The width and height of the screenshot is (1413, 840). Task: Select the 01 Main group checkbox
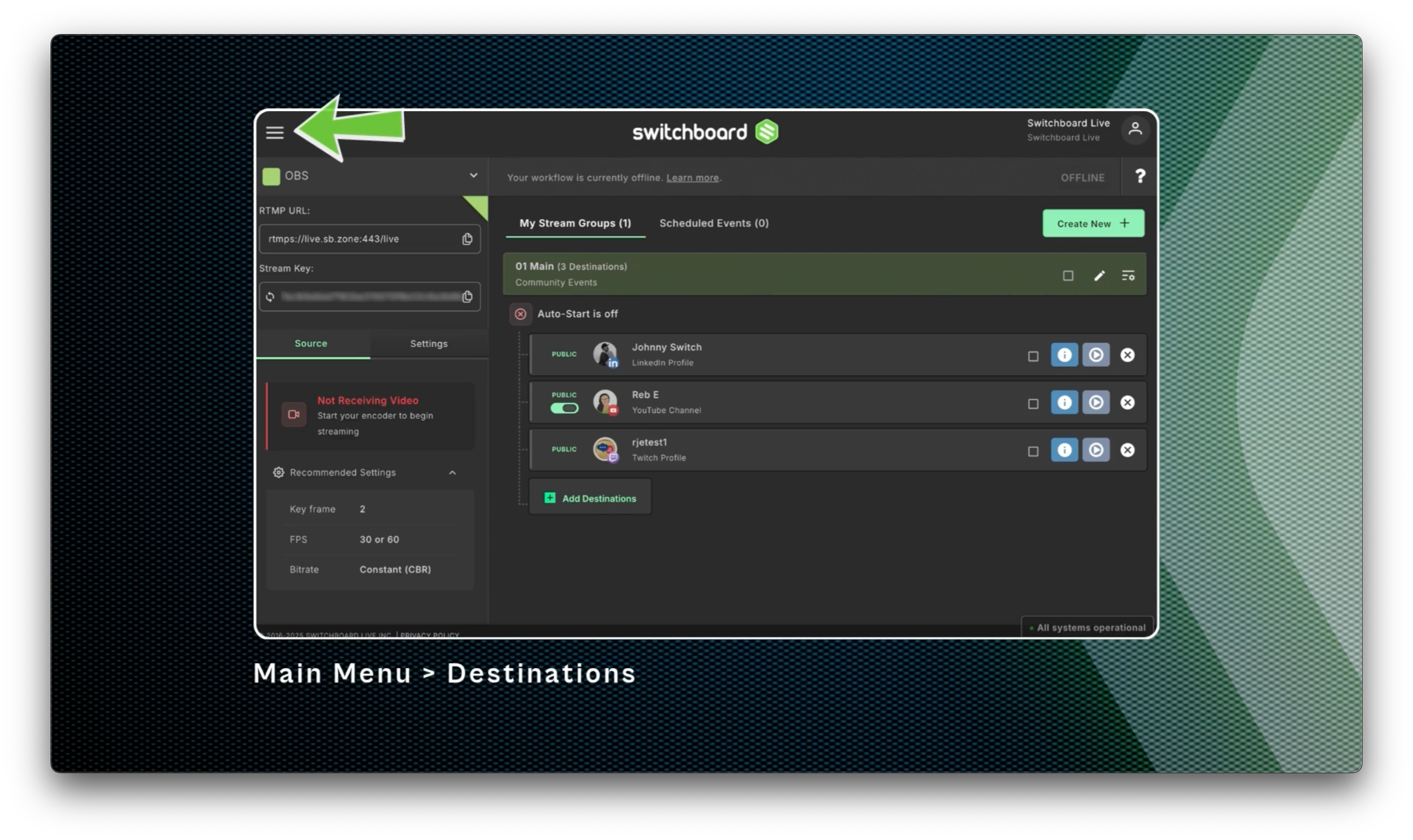pos(1067,276)
